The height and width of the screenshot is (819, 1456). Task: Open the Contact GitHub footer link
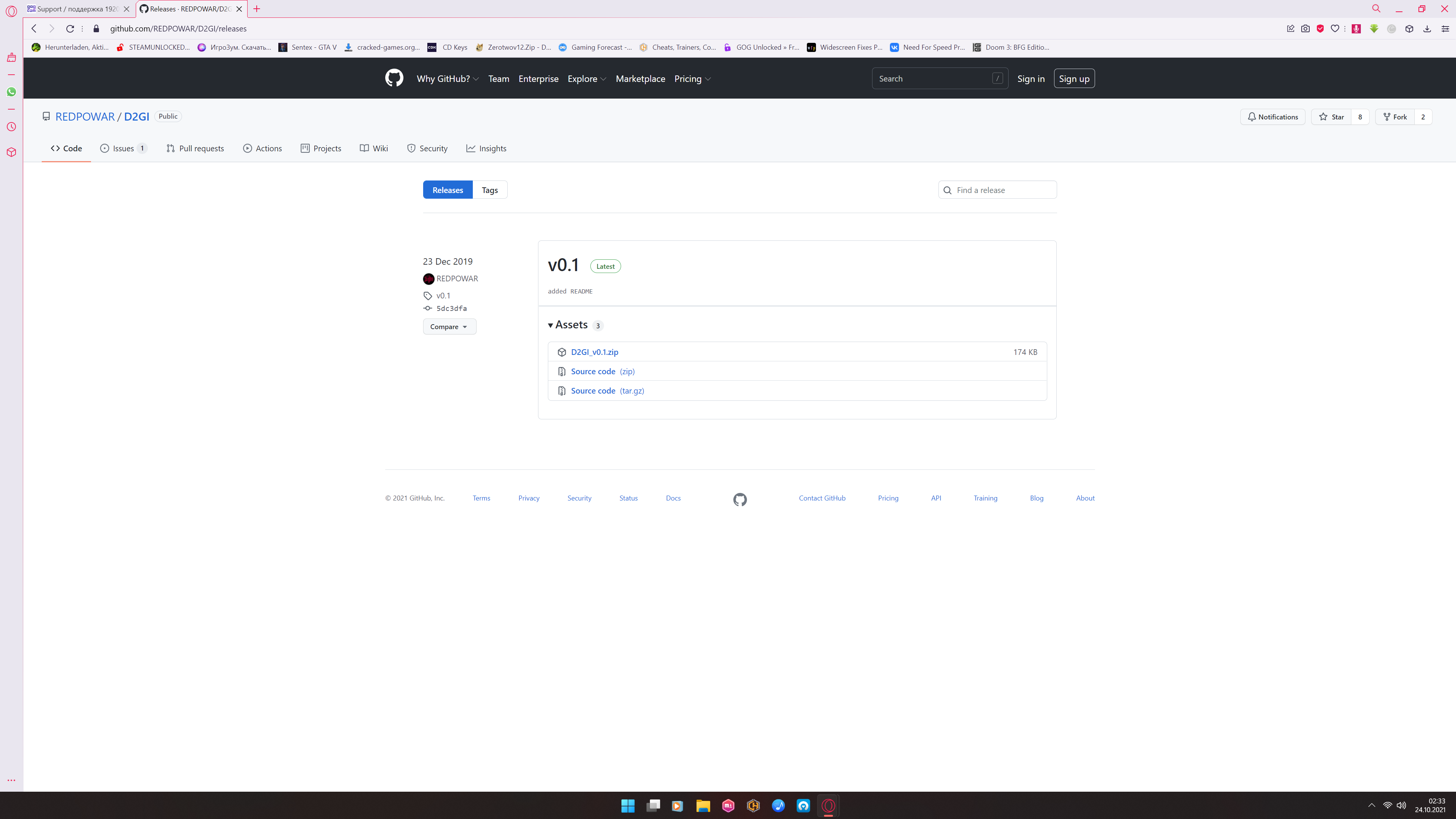822,498
